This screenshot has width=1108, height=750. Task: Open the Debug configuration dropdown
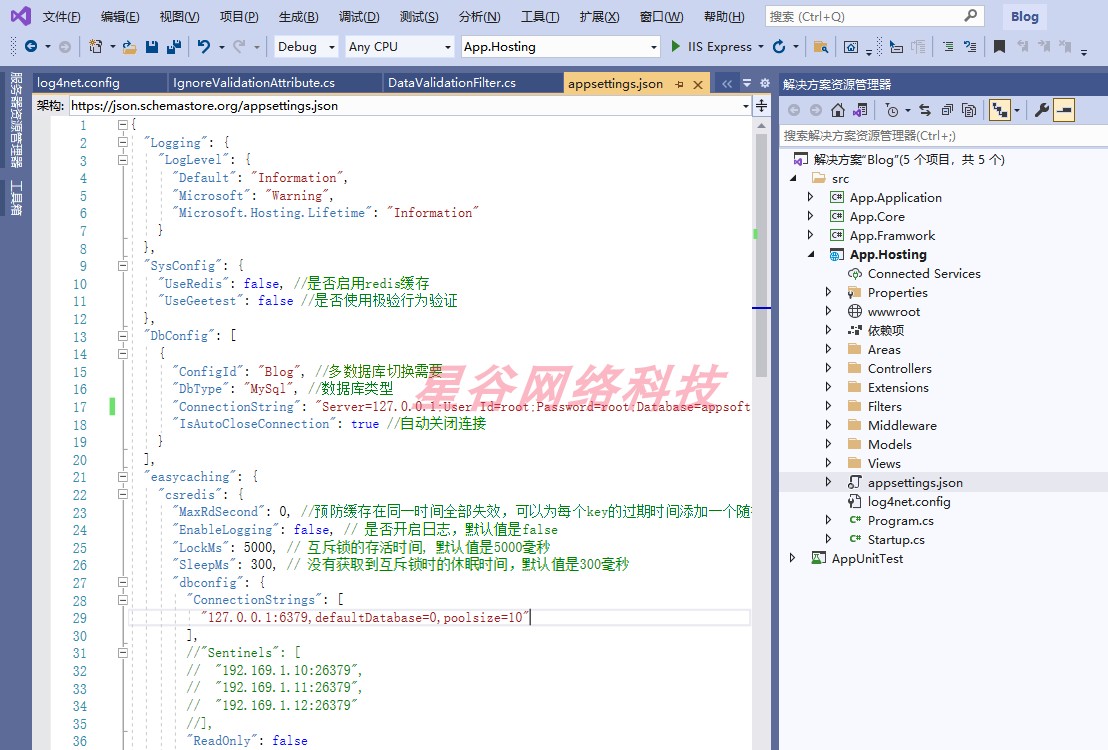306,47
